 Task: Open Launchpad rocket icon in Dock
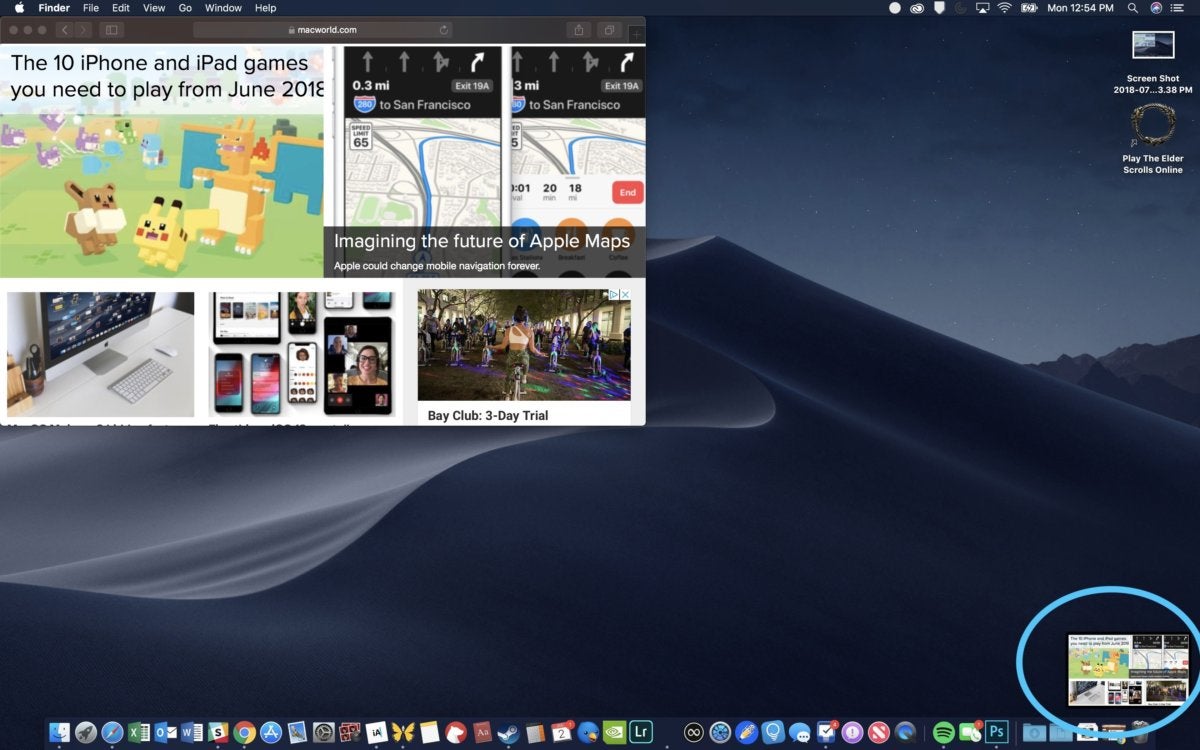click(86, 733)
